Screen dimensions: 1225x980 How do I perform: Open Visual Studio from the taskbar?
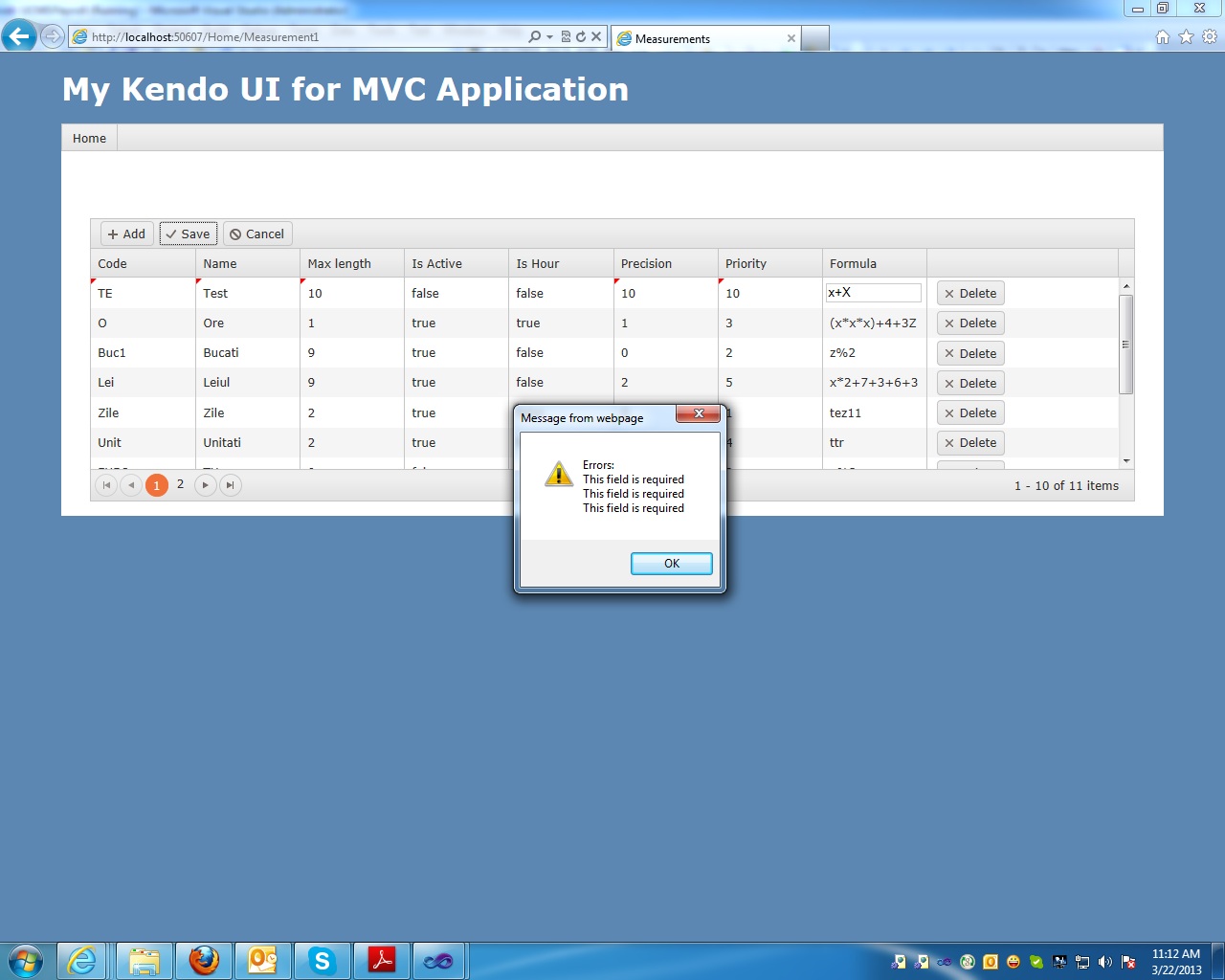coord(439,961)
